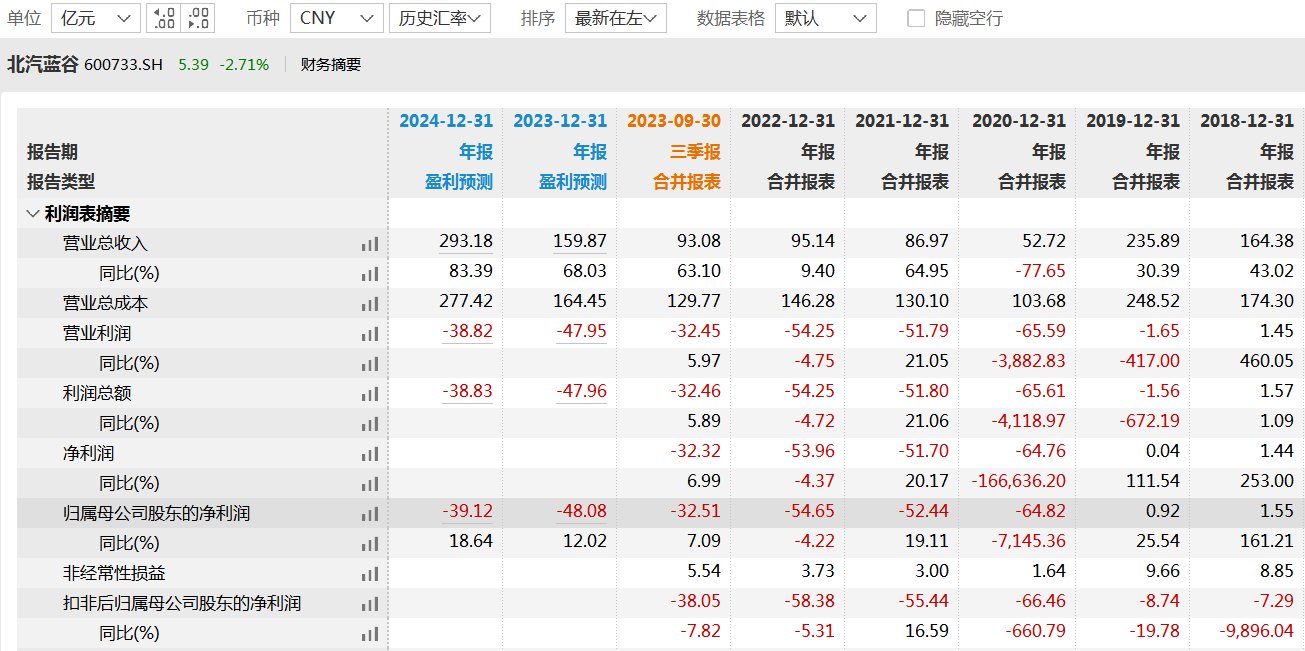Open chart icon for 利润总额 同比(%) row

(370, 423)
